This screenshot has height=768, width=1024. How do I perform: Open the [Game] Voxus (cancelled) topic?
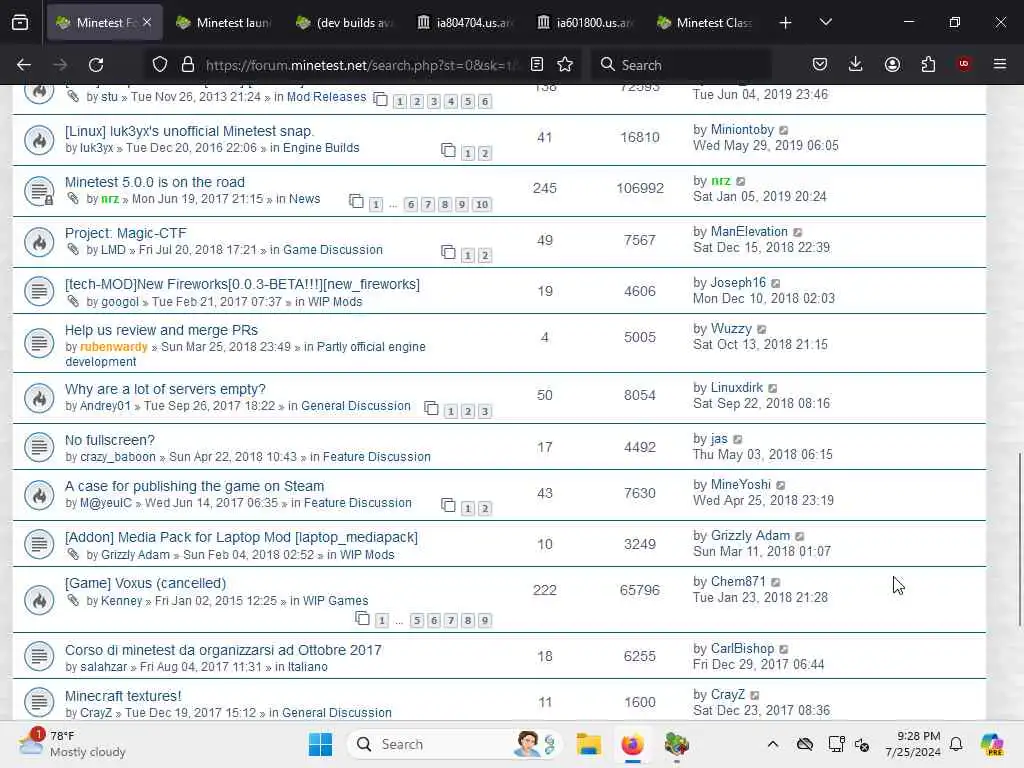(145, 583)
